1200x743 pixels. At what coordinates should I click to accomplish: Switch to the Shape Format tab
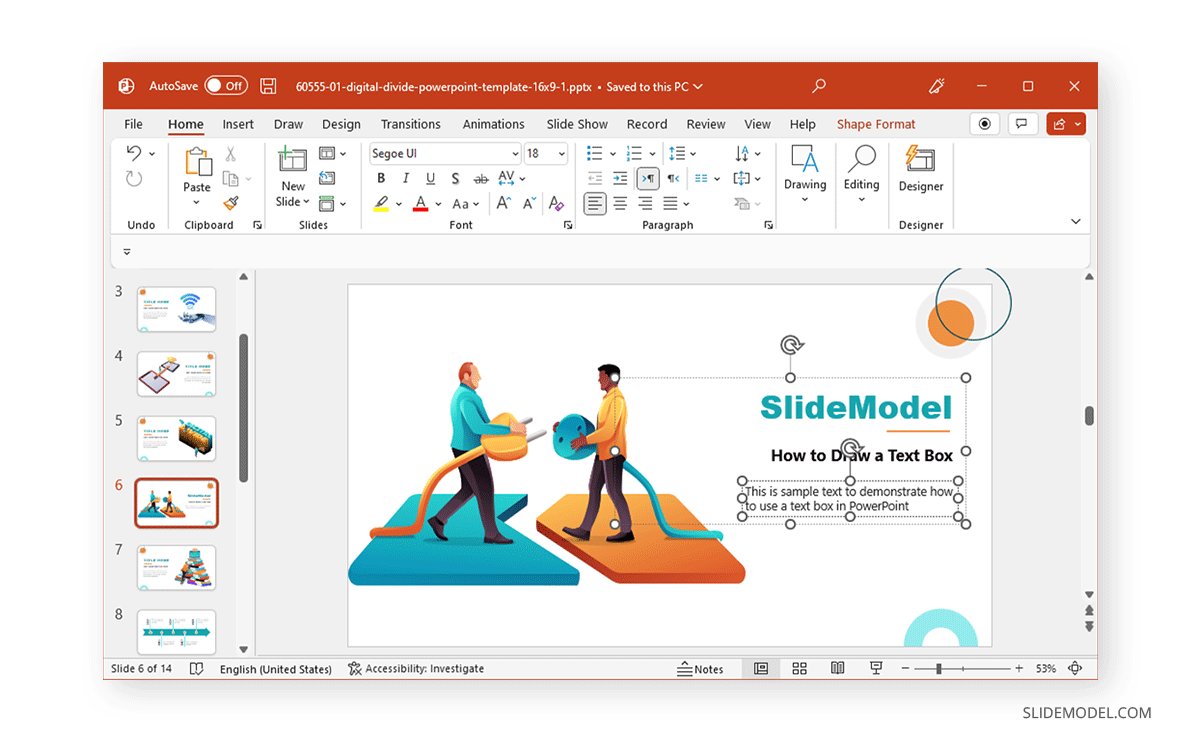[876, 123]
